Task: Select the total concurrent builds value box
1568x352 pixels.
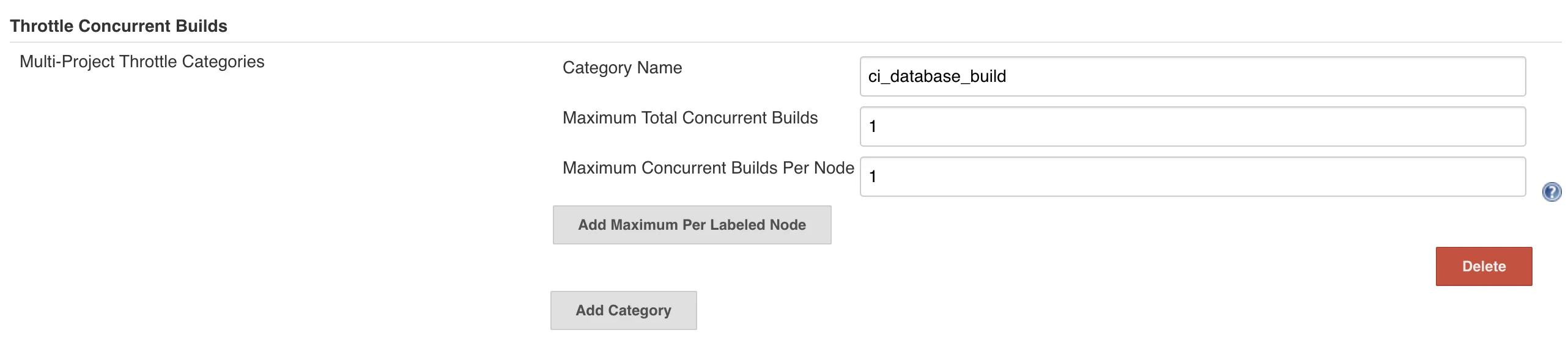Action: coord(1192,127)
